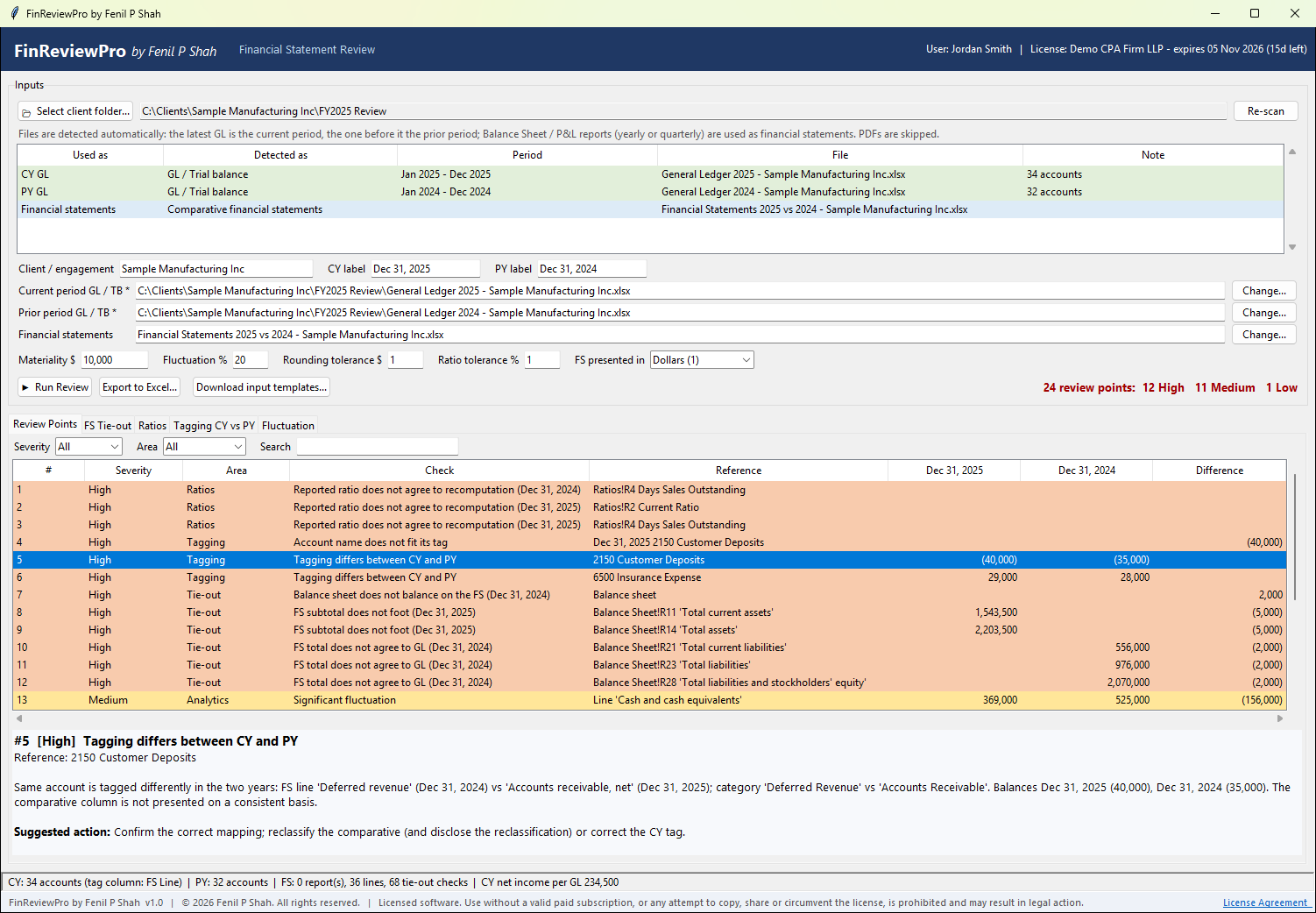Click the 12 High count text
The height and width of the screenshot is (913, 1316).
pyautogui.click(x=1164, y=387)
